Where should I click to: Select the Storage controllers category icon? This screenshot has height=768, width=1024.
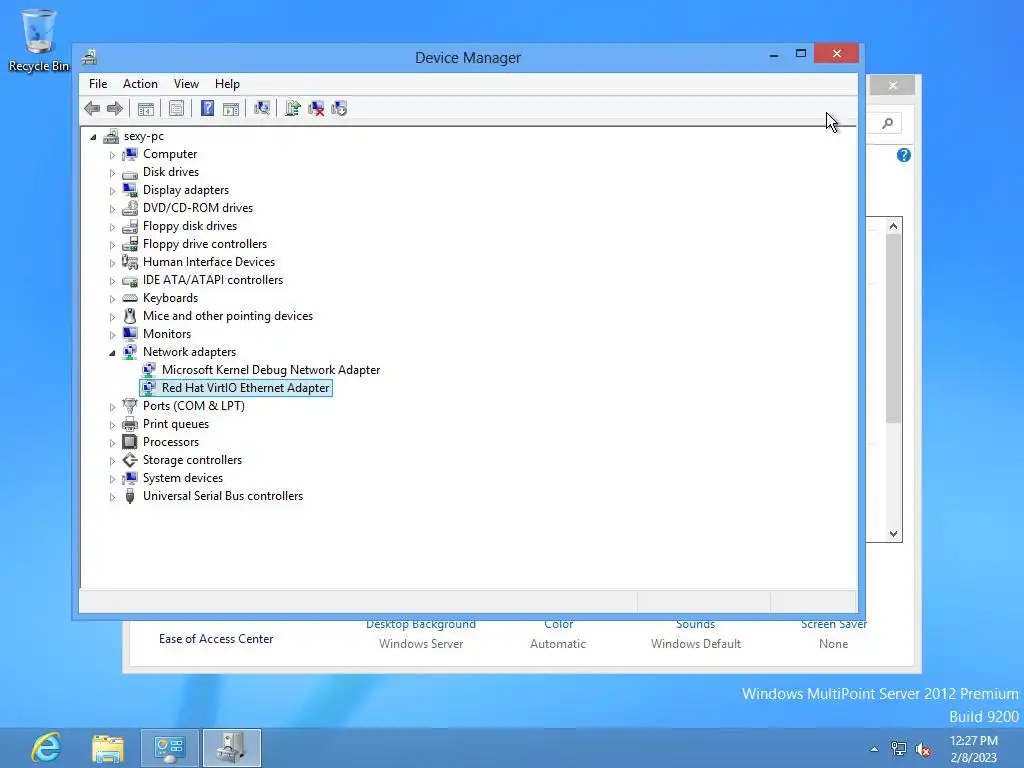[130, 460]
